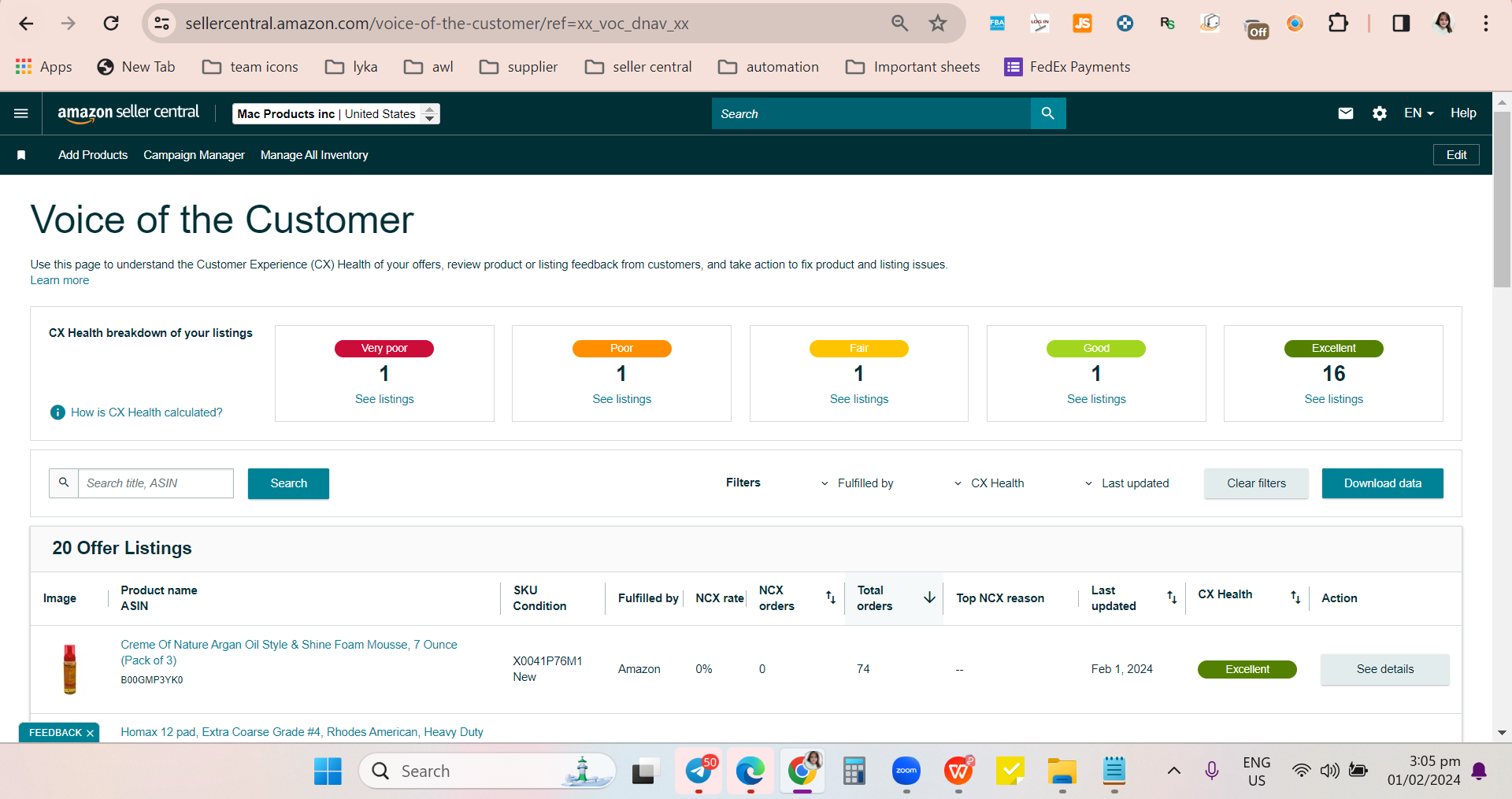Sort by CX Health column arrows
The height and width of the screenshot is (799, 1512).
[1295, 597]
